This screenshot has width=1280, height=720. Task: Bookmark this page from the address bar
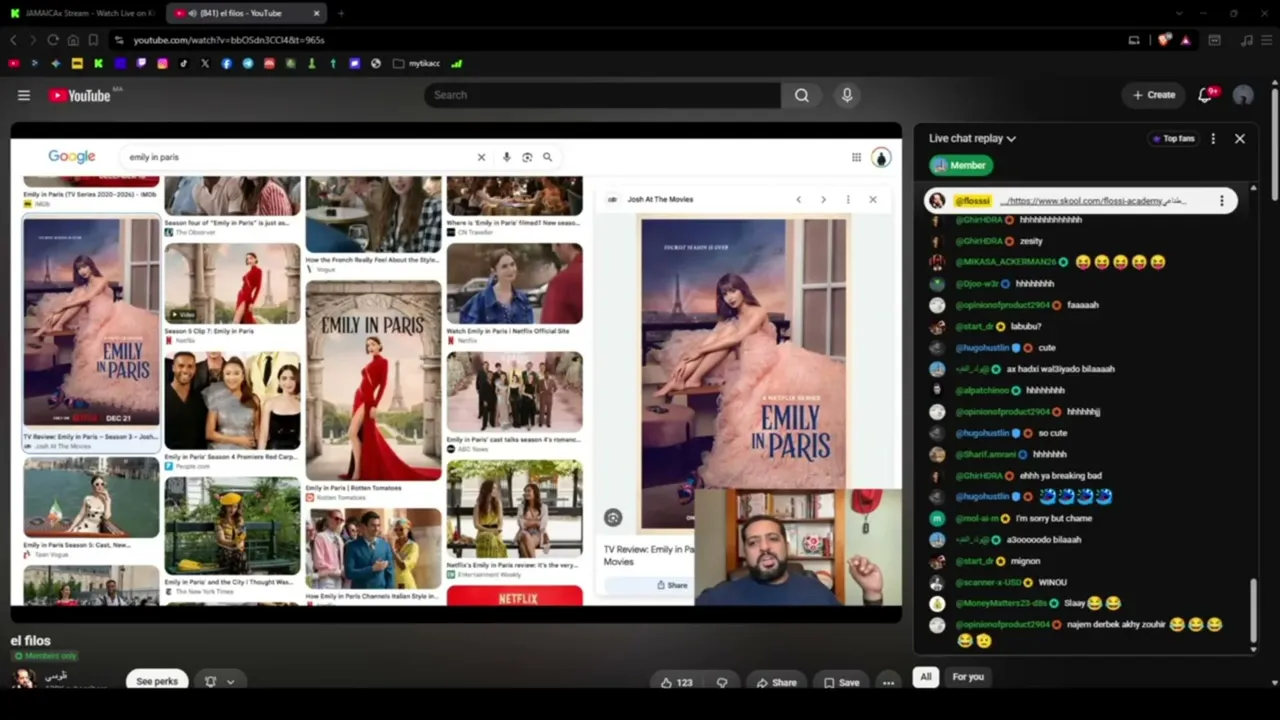click(93, 40)
